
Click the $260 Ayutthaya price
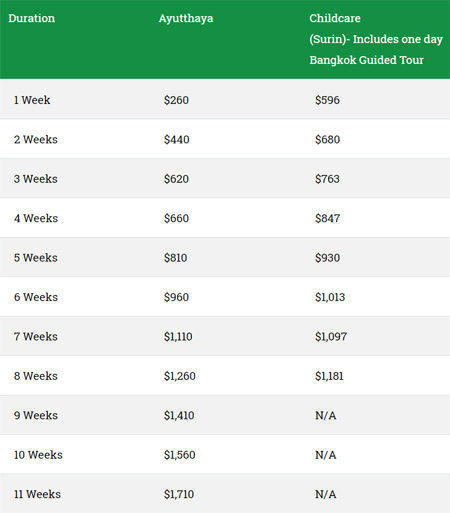click(176, 100)
